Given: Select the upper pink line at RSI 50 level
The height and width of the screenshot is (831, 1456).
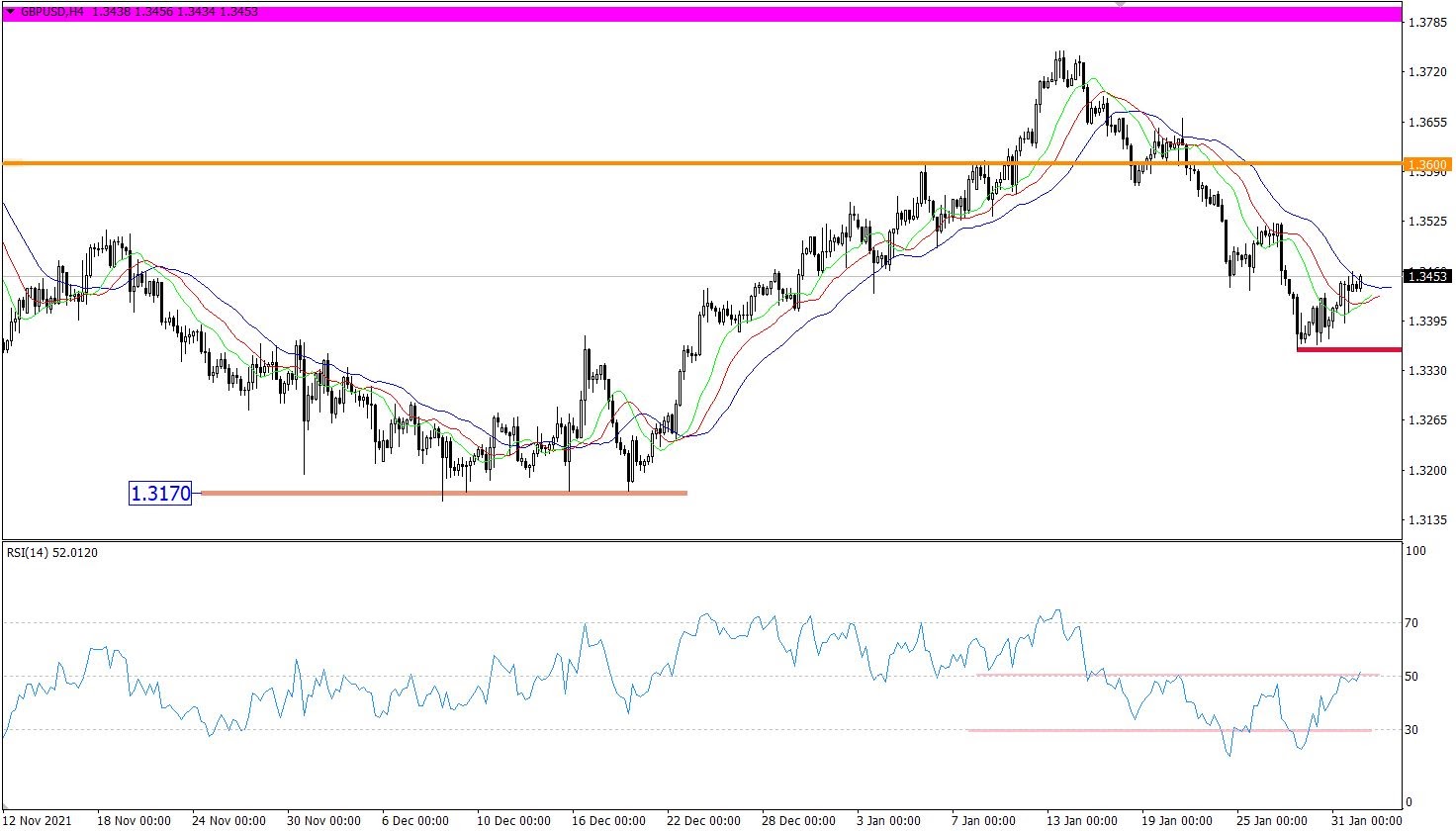Looking at the screenshot, I should point(1177,675).
